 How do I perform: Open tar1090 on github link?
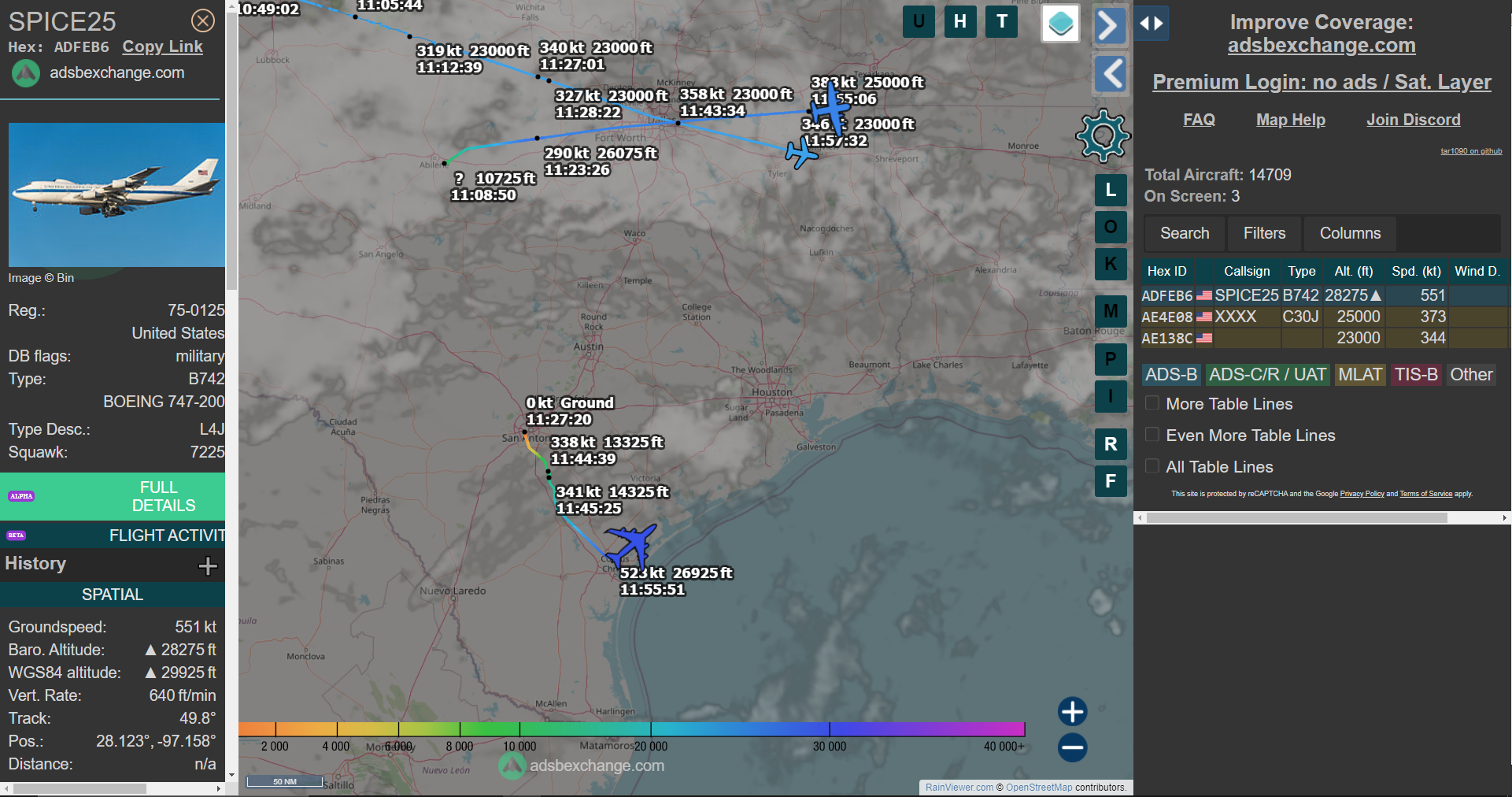pyautogui.click(x=1471, y=151)
